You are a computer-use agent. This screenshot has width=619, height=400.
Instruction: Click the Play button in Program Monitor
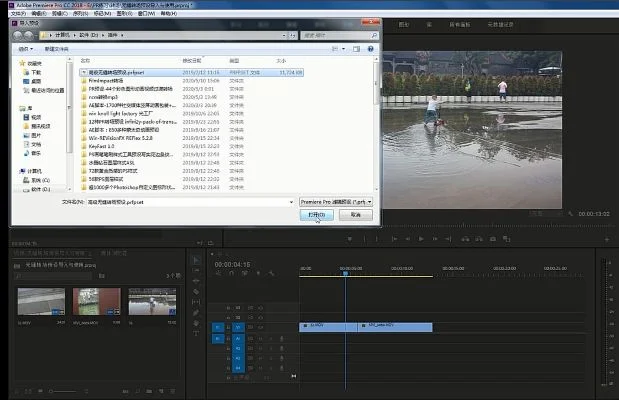[x=421, y=239]
